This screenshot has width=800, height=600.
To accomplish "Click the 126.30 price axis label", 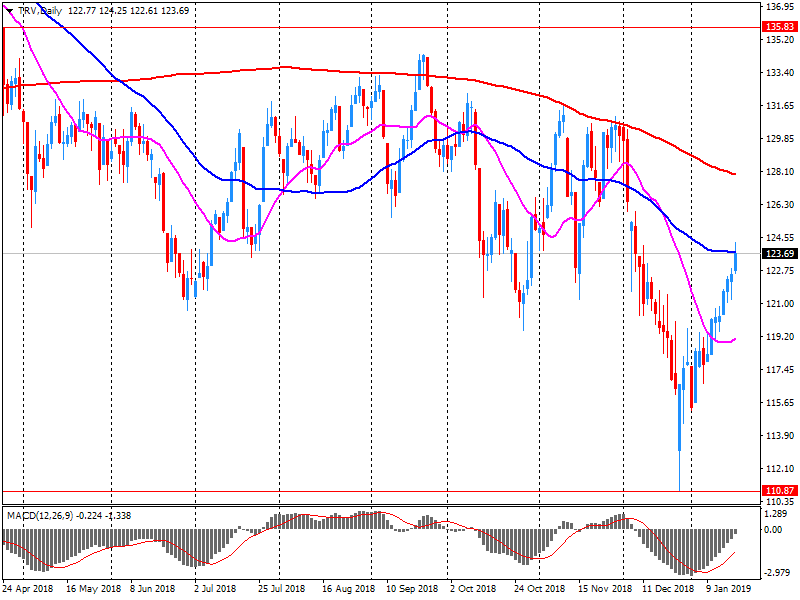I will tap(780, 205).
